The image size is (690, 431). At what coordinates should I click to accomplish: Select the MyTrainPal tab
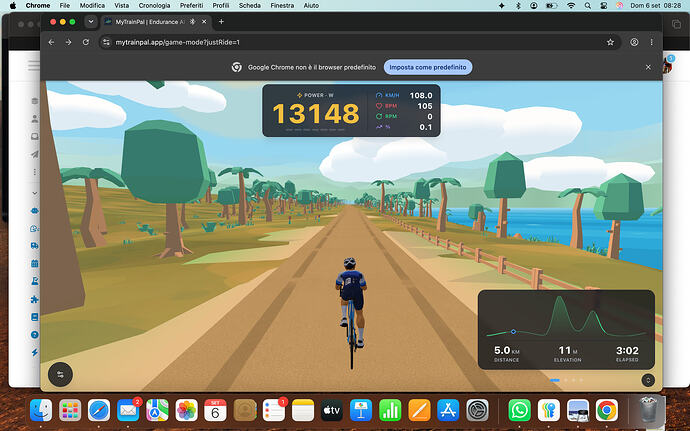click(156, 22)
